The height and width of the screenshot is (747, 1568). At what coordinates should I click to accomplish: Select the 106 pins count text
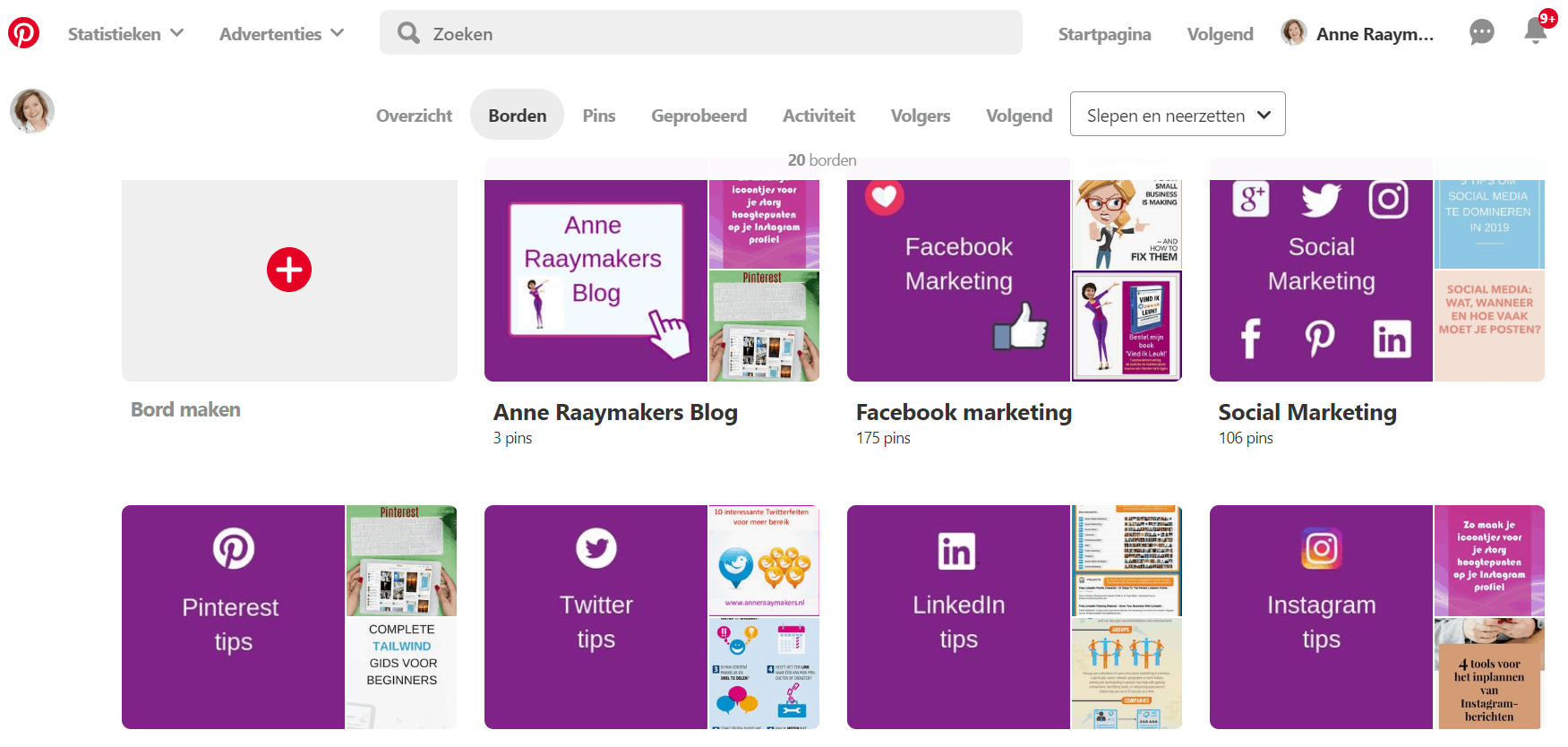(x=1246, y=438)
